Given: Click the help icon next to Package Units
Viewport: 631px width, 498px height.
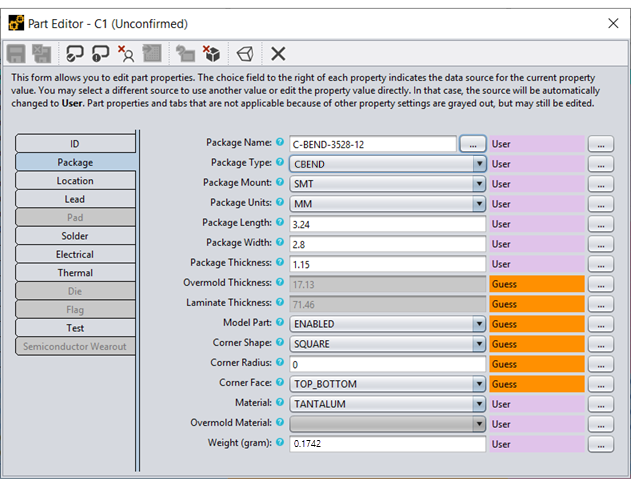Looking at the screenshot, I should coord(280,202).
